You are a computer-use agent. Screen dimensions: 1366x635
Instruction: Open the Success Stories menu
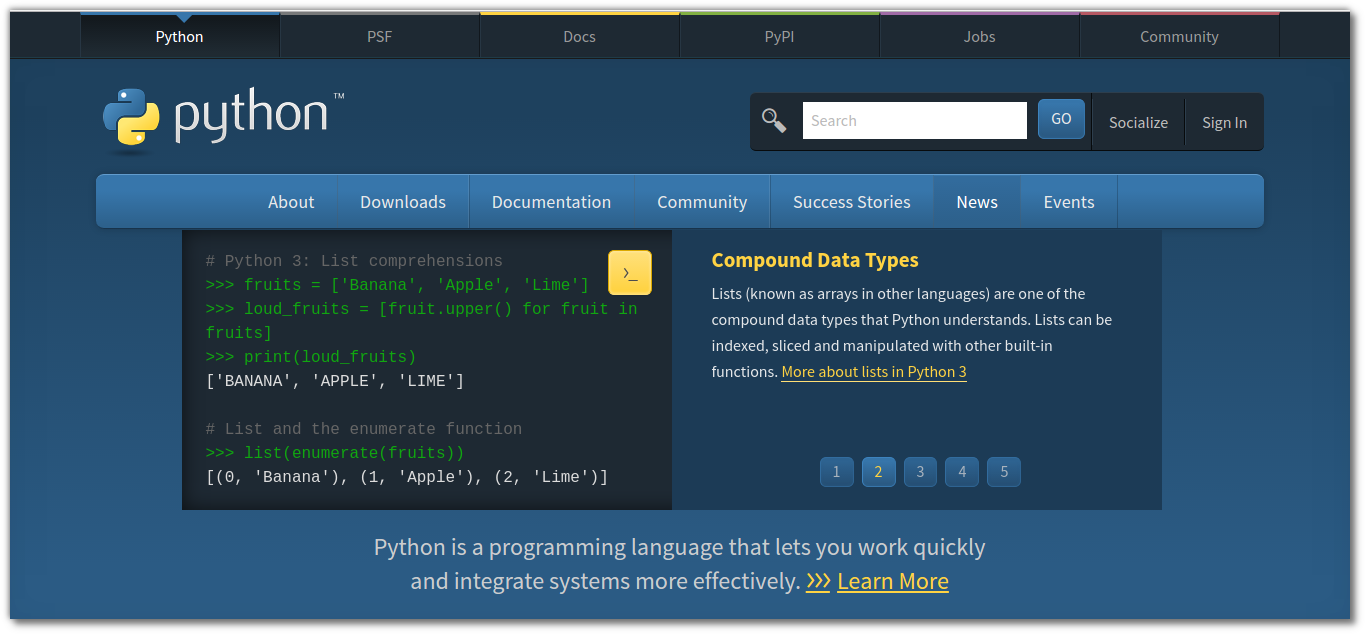852,202
